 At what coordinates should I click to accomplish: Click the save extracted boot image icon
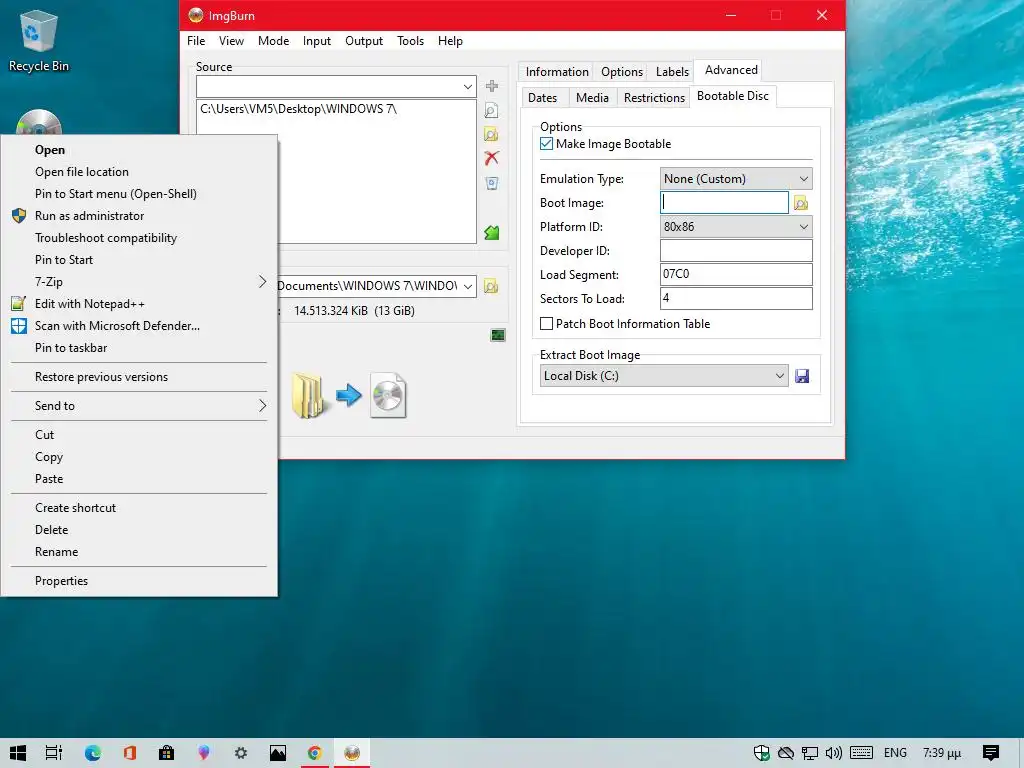pos(802,376)
